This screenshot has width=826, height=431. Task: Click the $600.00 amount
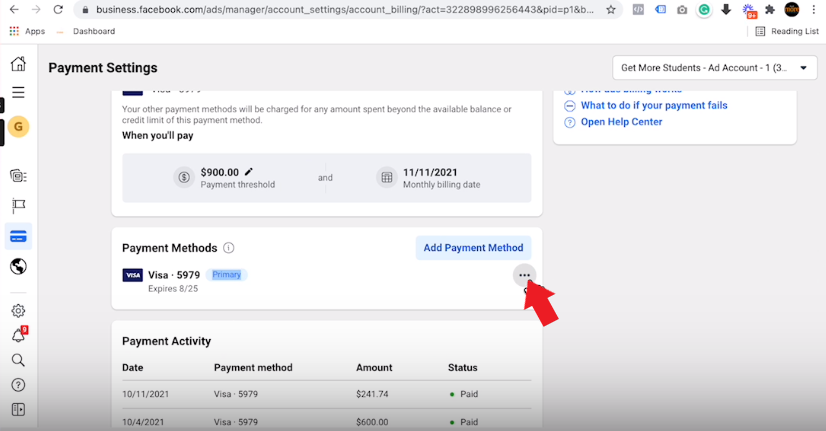(372, 422)
